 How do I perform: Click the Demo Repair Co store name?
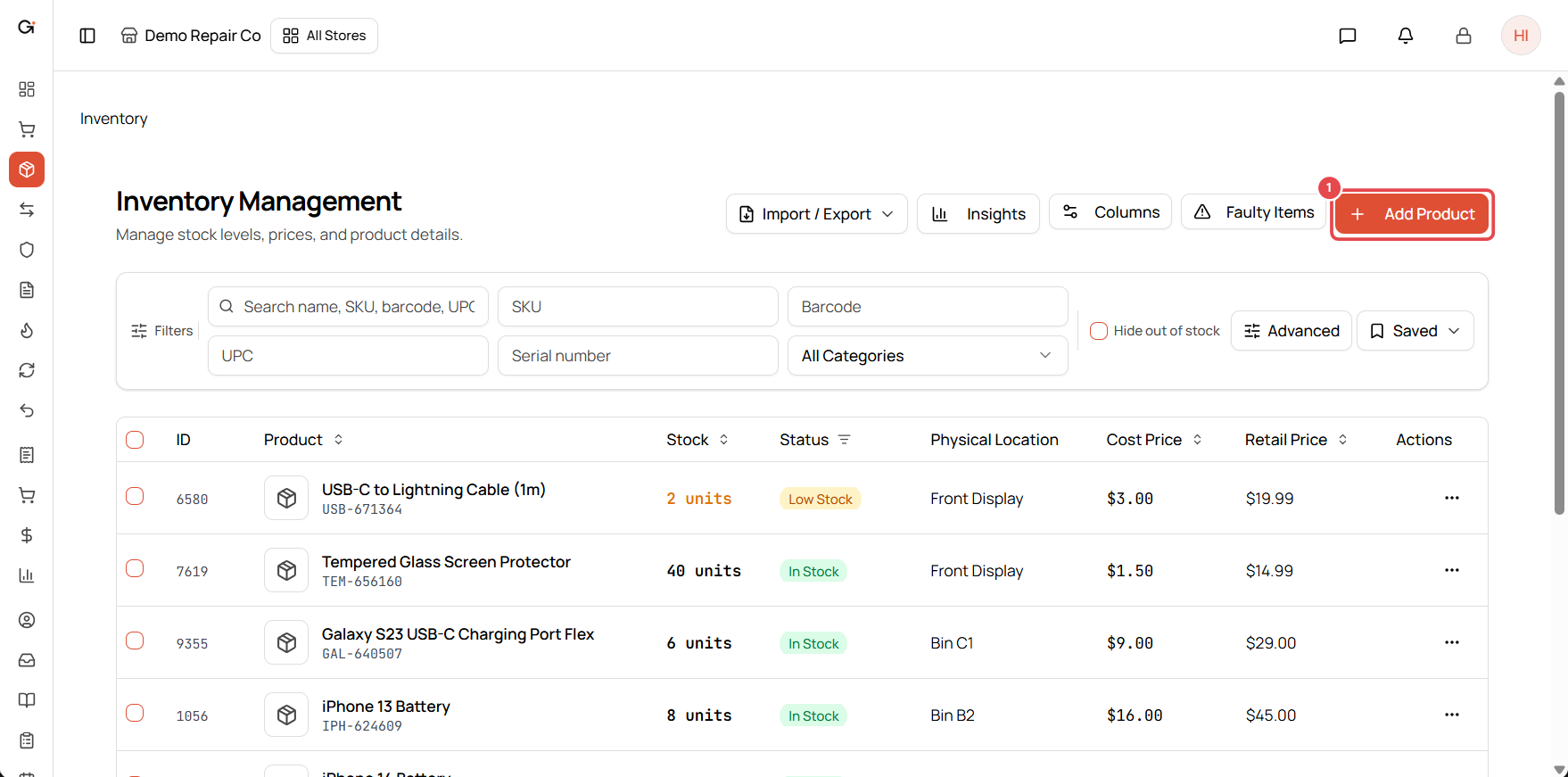click(202, 36)
